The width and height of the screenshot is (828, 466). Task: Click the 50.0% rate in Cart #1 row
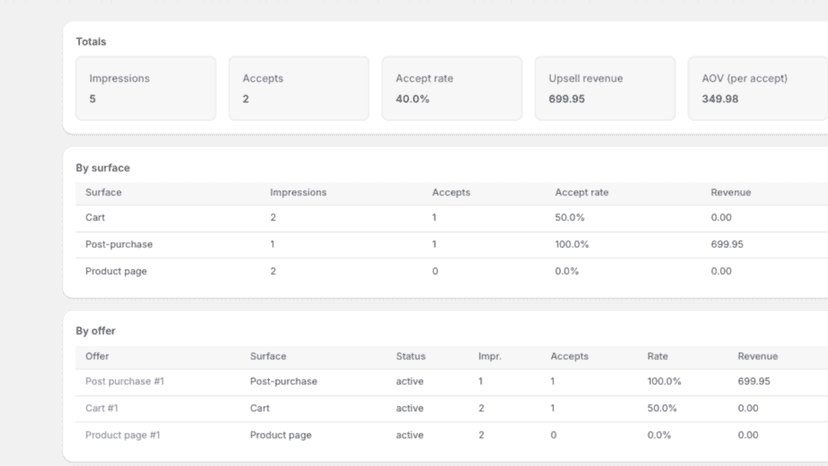click(x=662, y=408)
